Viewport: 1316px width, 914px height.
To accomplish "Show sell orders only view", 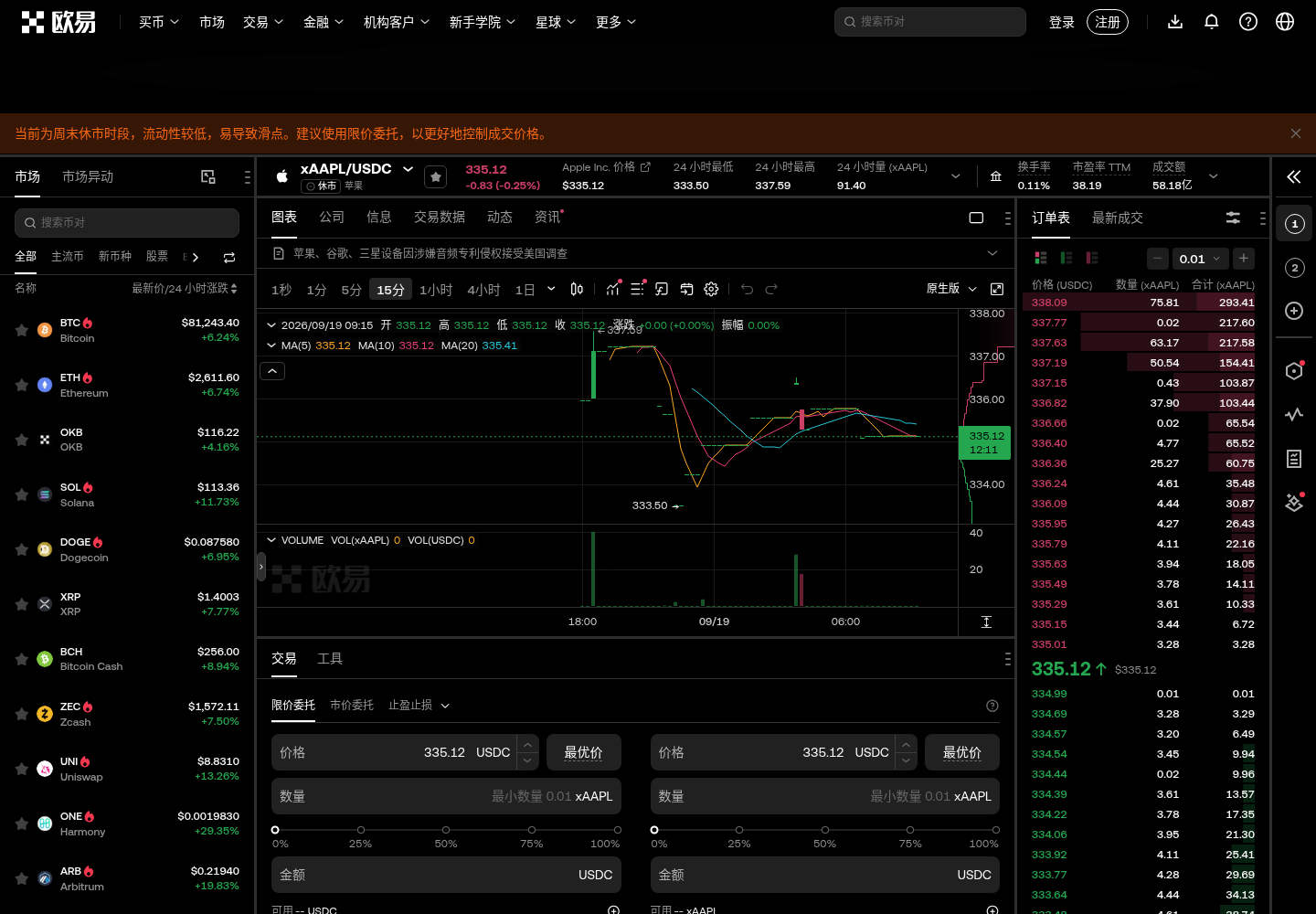I will (x=1091, y=259).
